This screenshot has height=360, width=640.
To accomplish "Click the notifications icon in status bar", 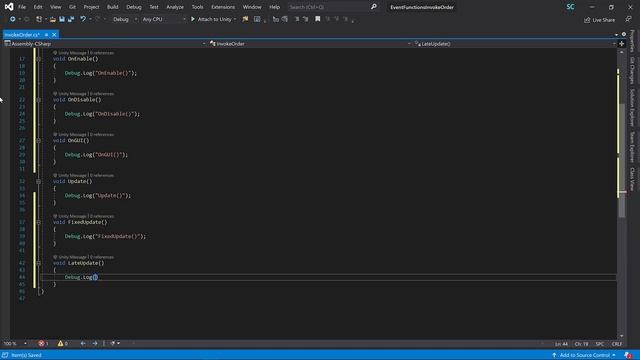I will pyautogui.click(x=628, y=355).
